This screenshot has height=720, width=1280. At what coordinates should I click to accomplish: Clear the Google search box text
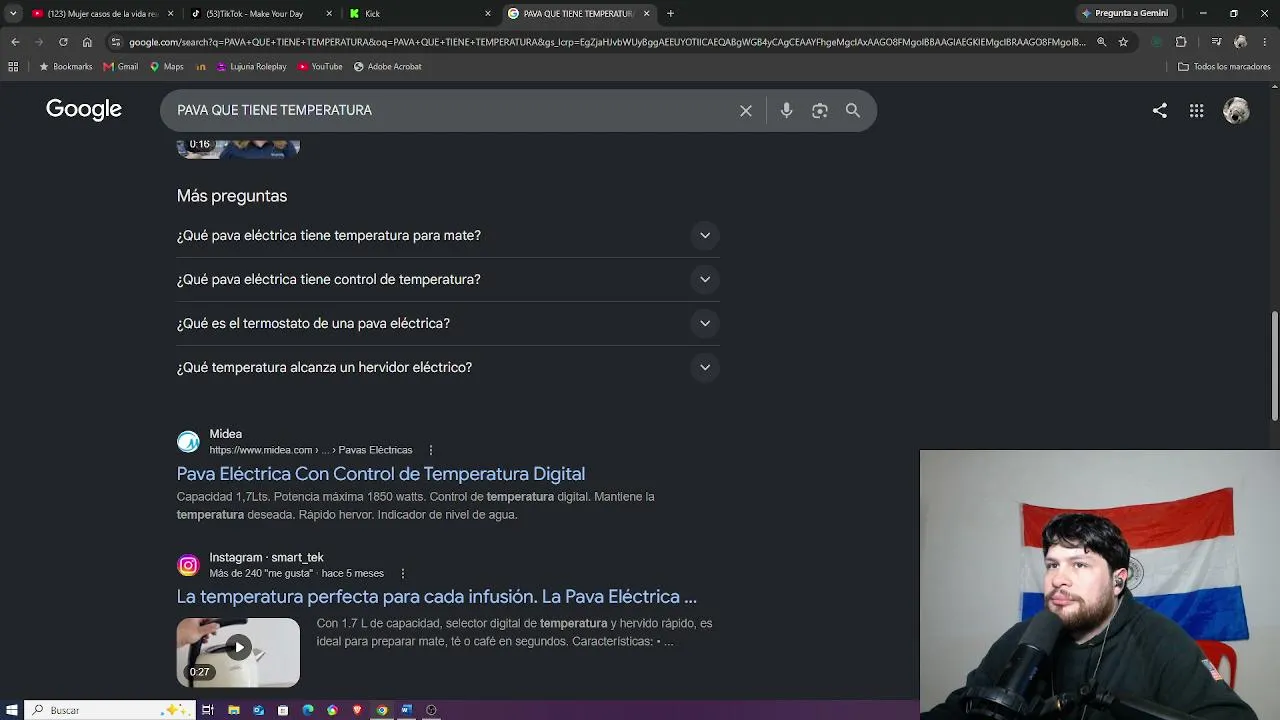pyautogui.click(x=746, y=111)
